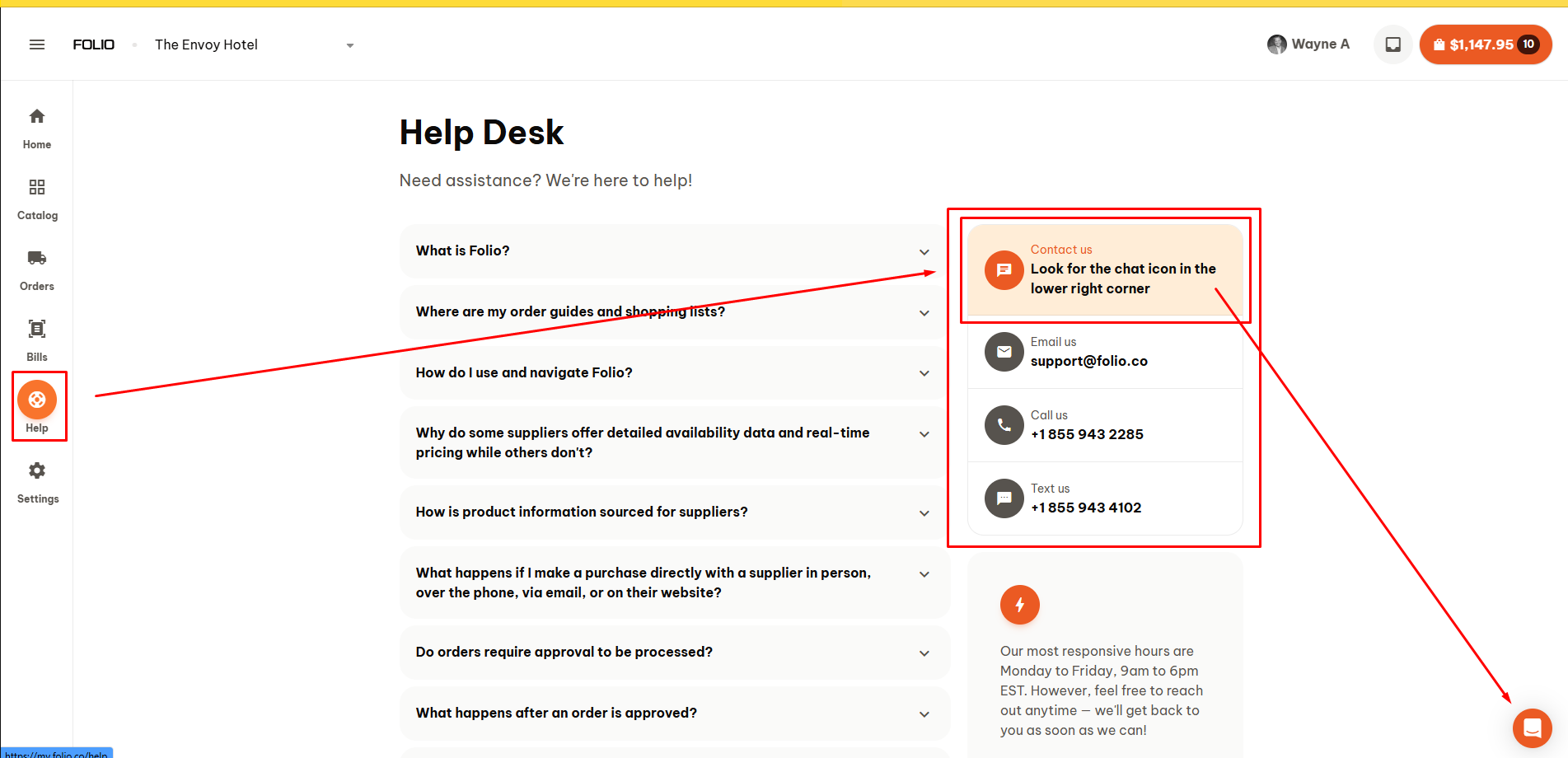Select the Help lifebuoy icon
The width and height of the screenshot is (1568, 758).
click(x=37, y=400)
